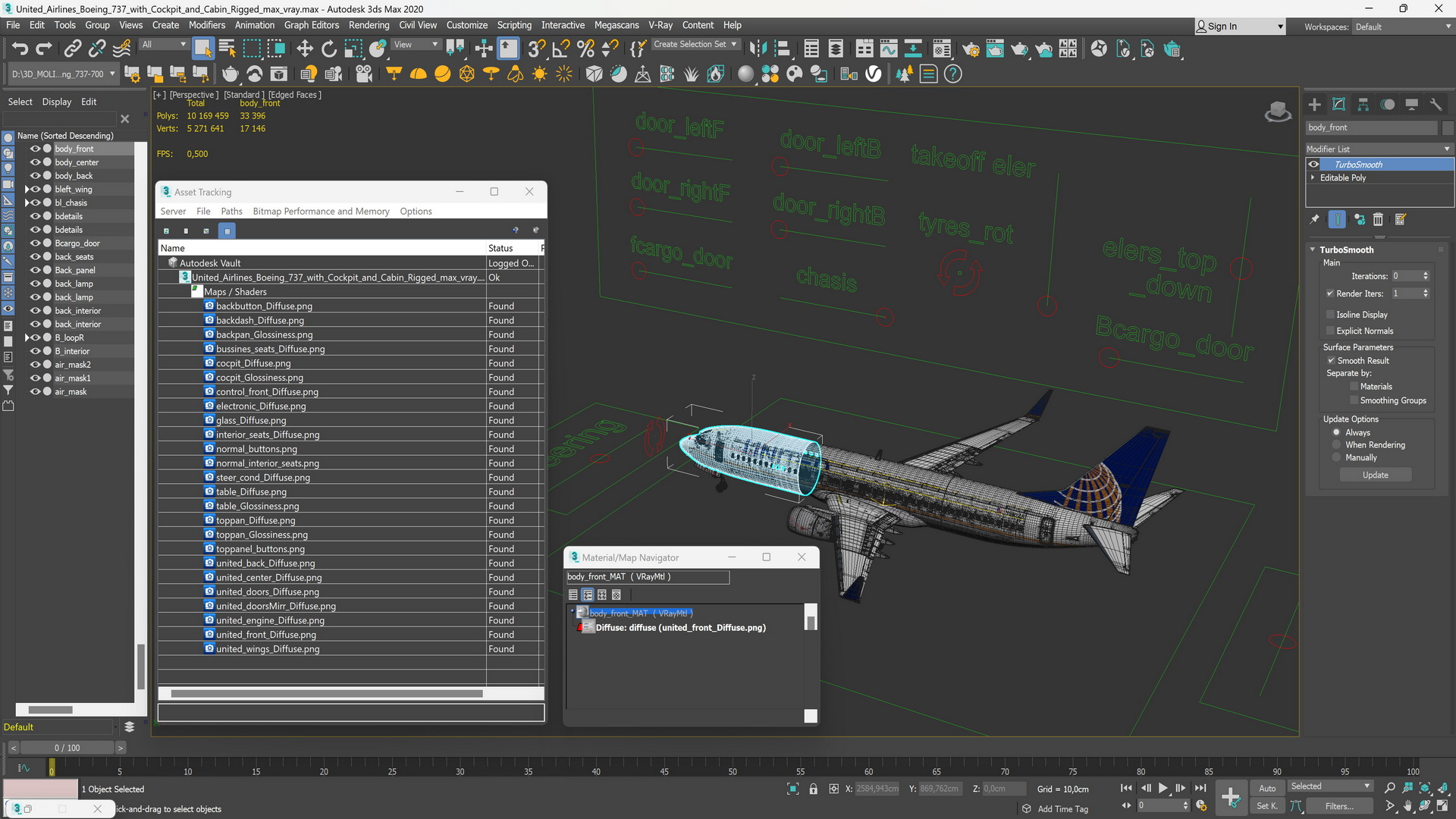1456x819 pixels.
Task: Check Separate by Smoothing Groups
Action: (1354, 400)
